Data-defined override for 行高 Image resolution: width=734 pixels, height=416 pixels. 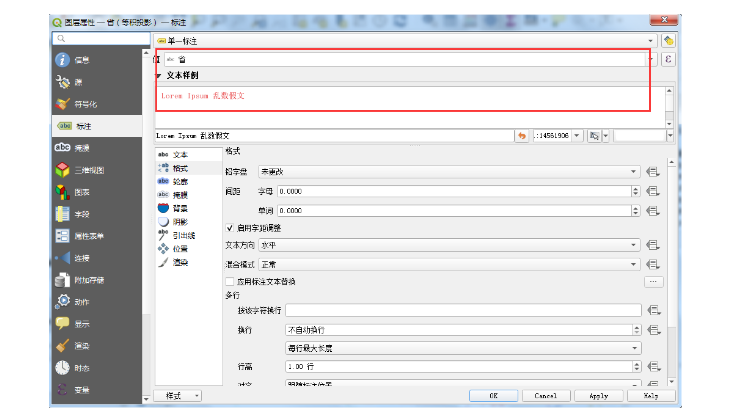coord(654,366)
